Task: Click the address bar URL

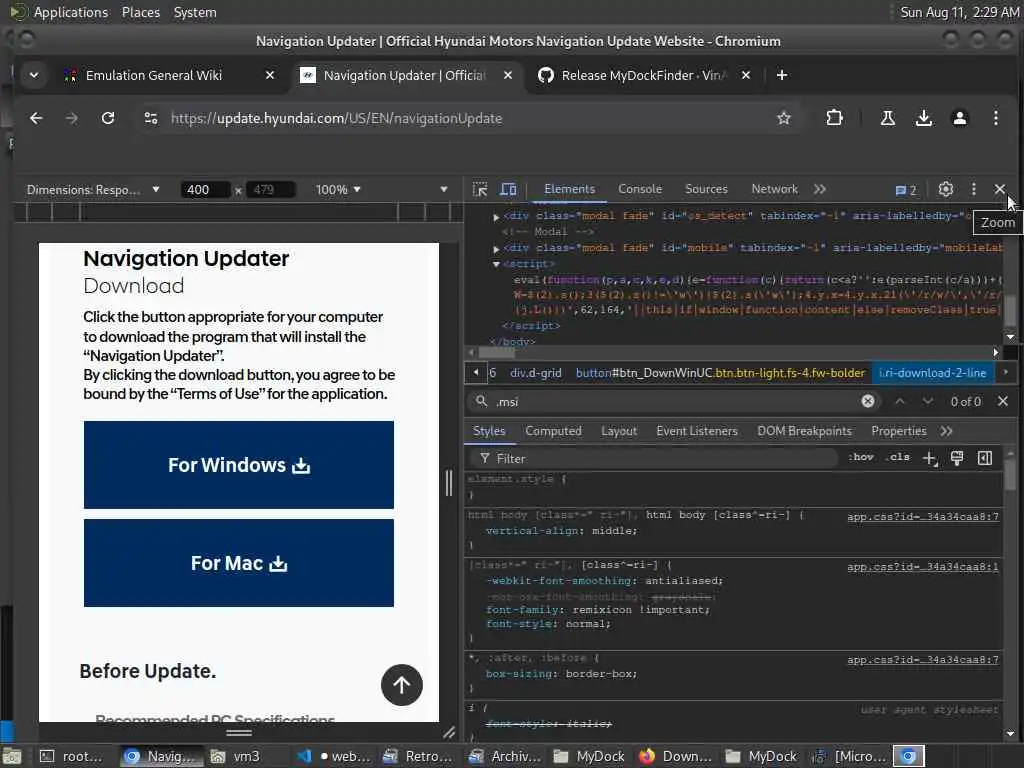Action: coord(336,118)
